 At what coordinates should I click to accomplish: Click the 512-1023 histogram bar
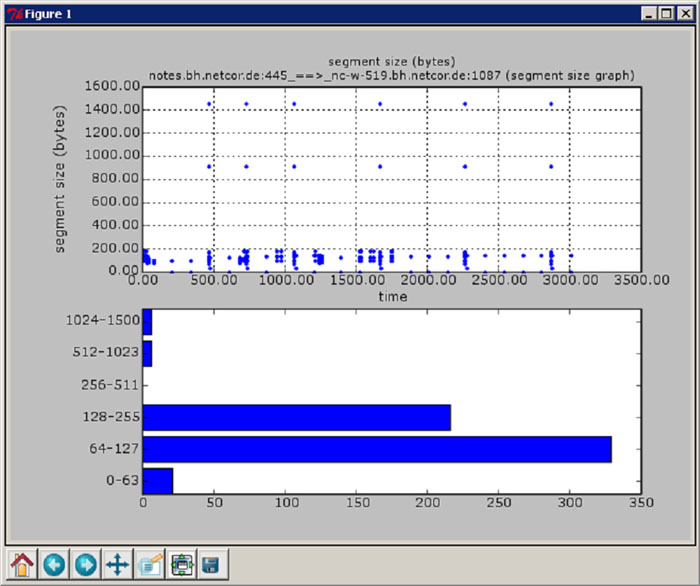coord(148,354)
